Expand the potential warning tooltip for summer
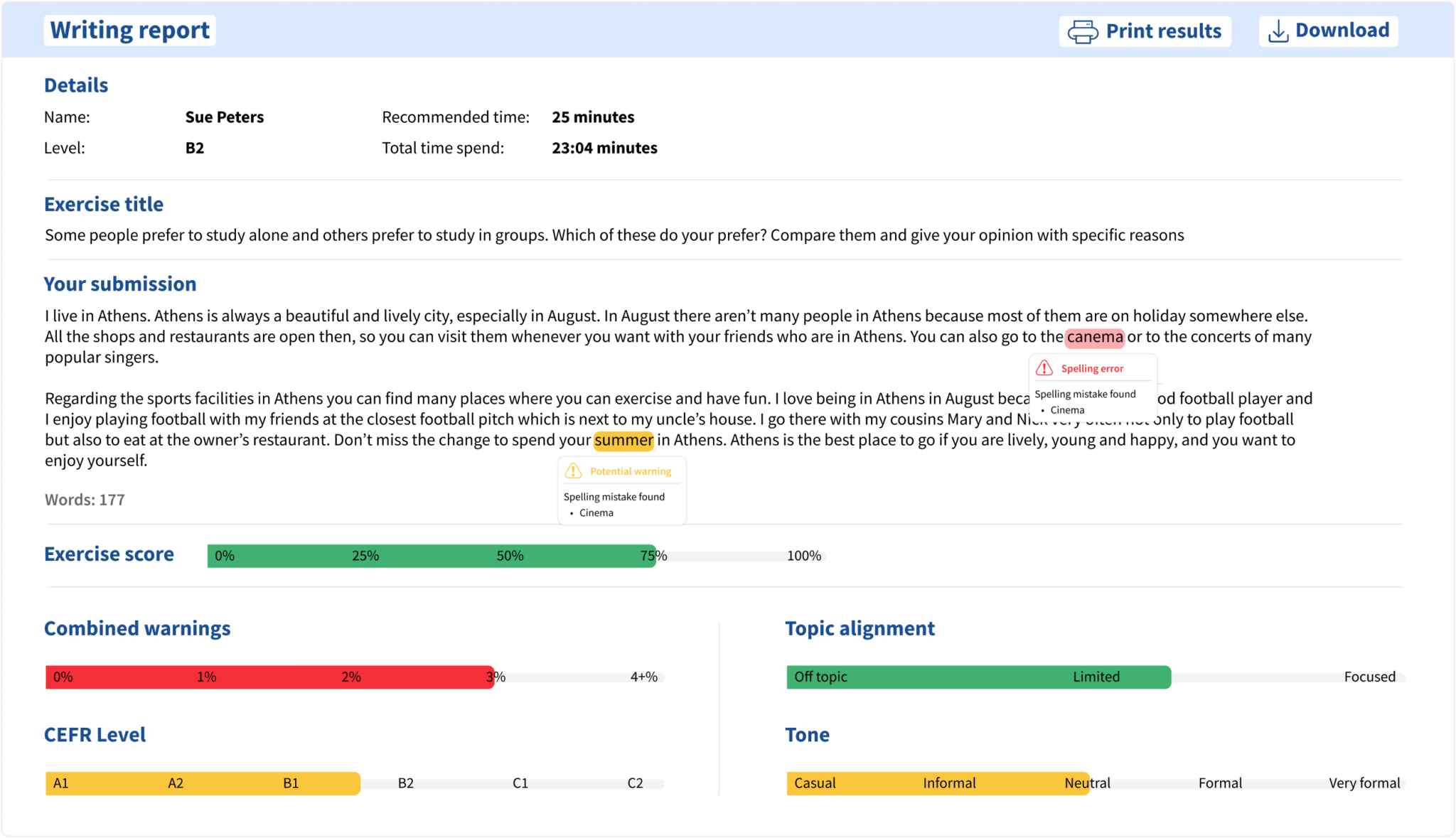The image size is (1456, 838). click(623, 440)
